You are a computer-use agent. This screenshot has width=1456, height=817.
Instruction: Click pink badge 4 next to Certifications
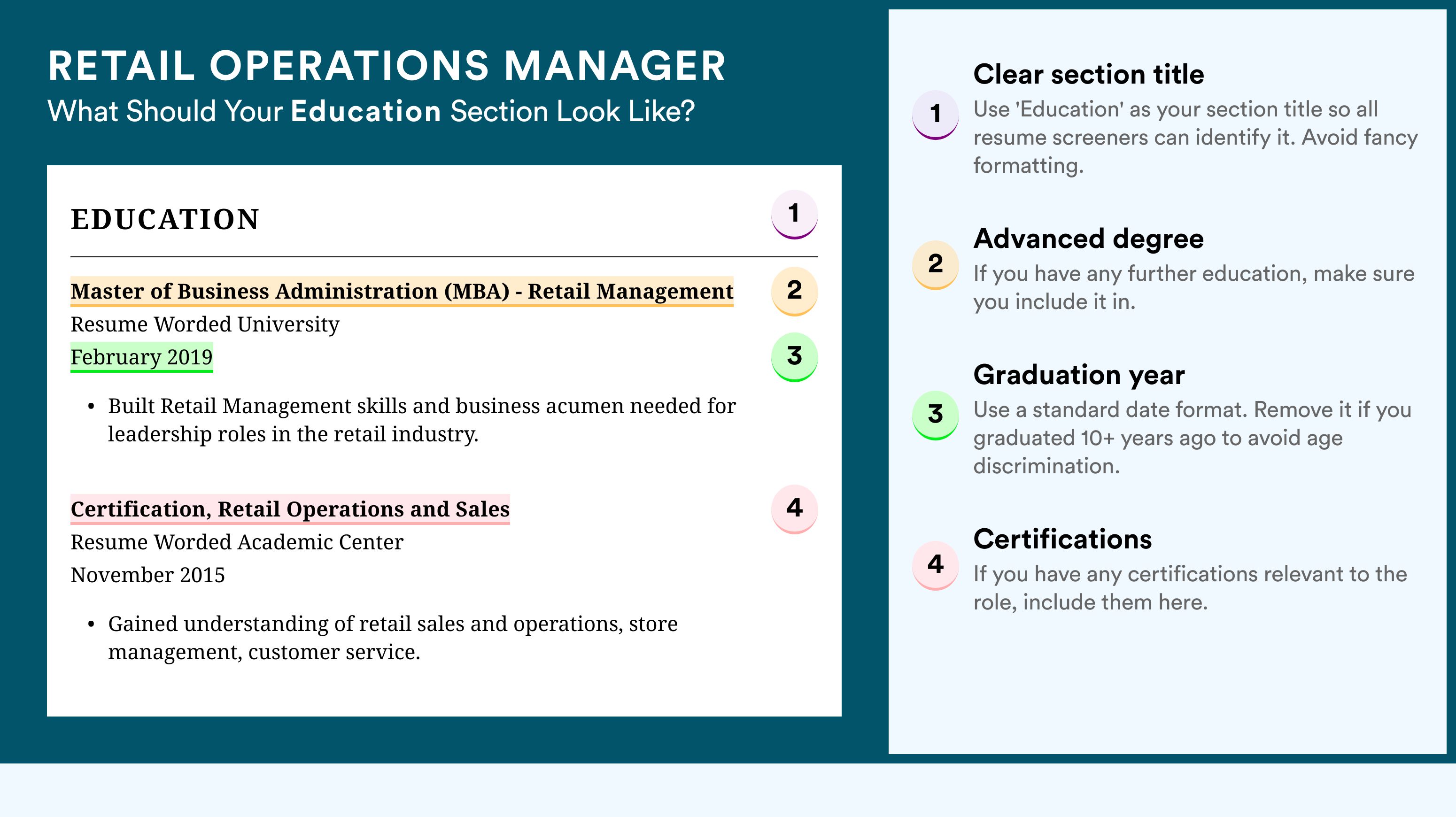tap(935, 565)
